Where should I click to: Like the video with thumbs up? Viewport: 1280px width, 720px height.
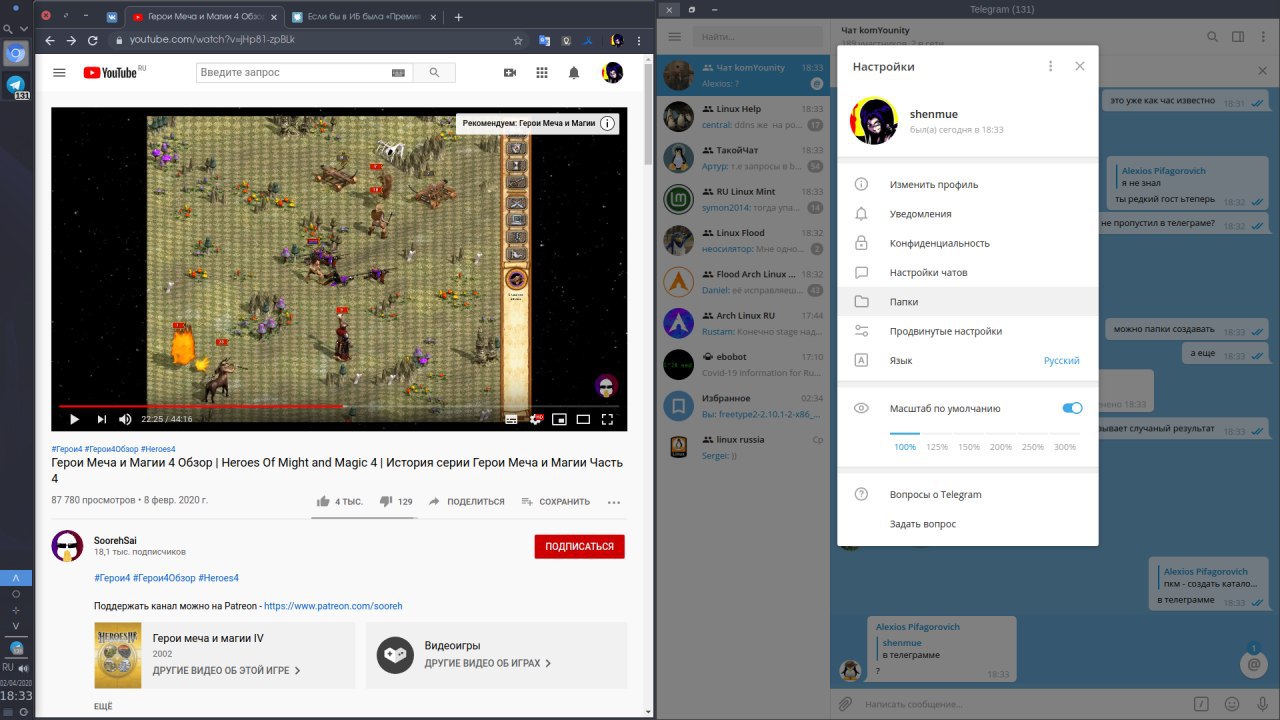point(338,501)
